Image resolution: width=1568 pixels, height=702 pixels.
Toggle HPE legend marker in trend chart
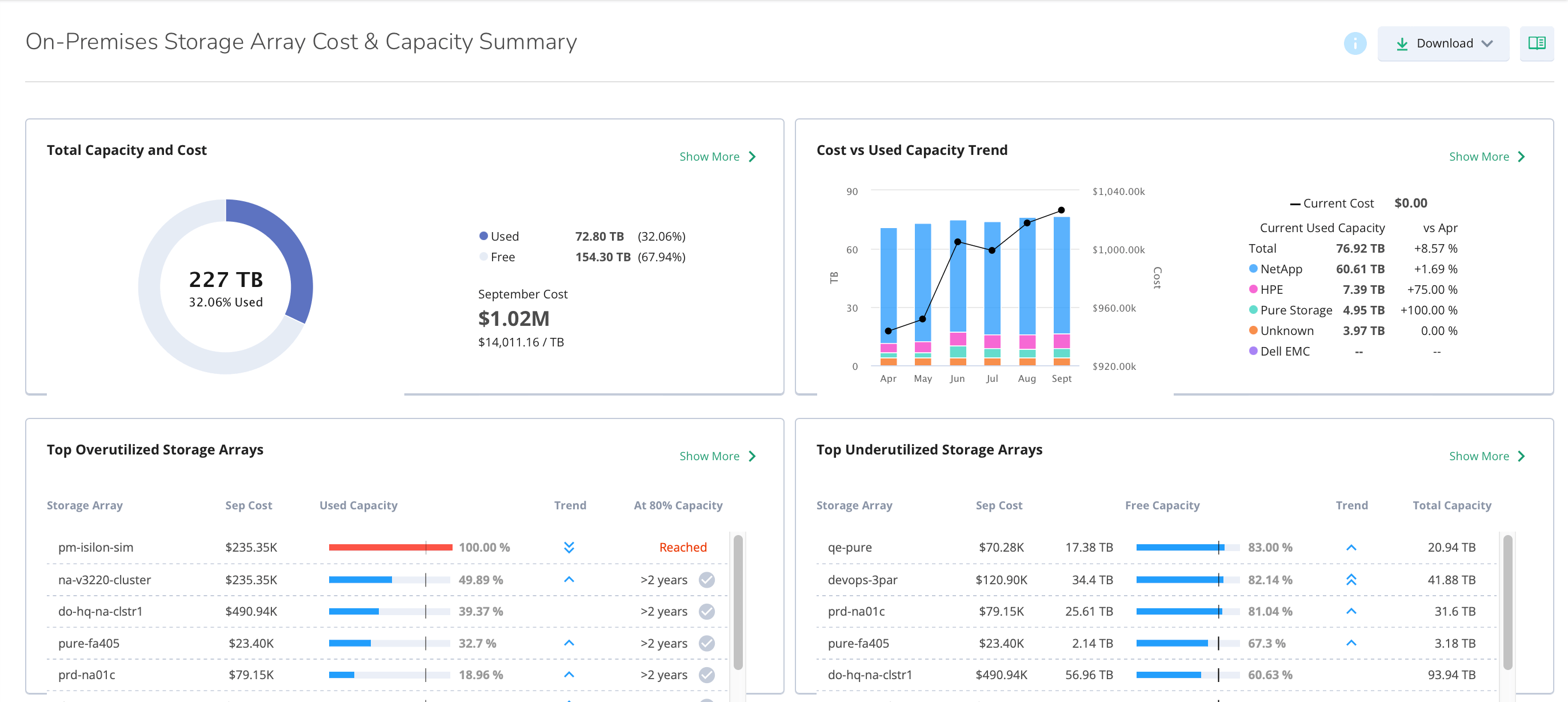click(x=1253, y=289)
